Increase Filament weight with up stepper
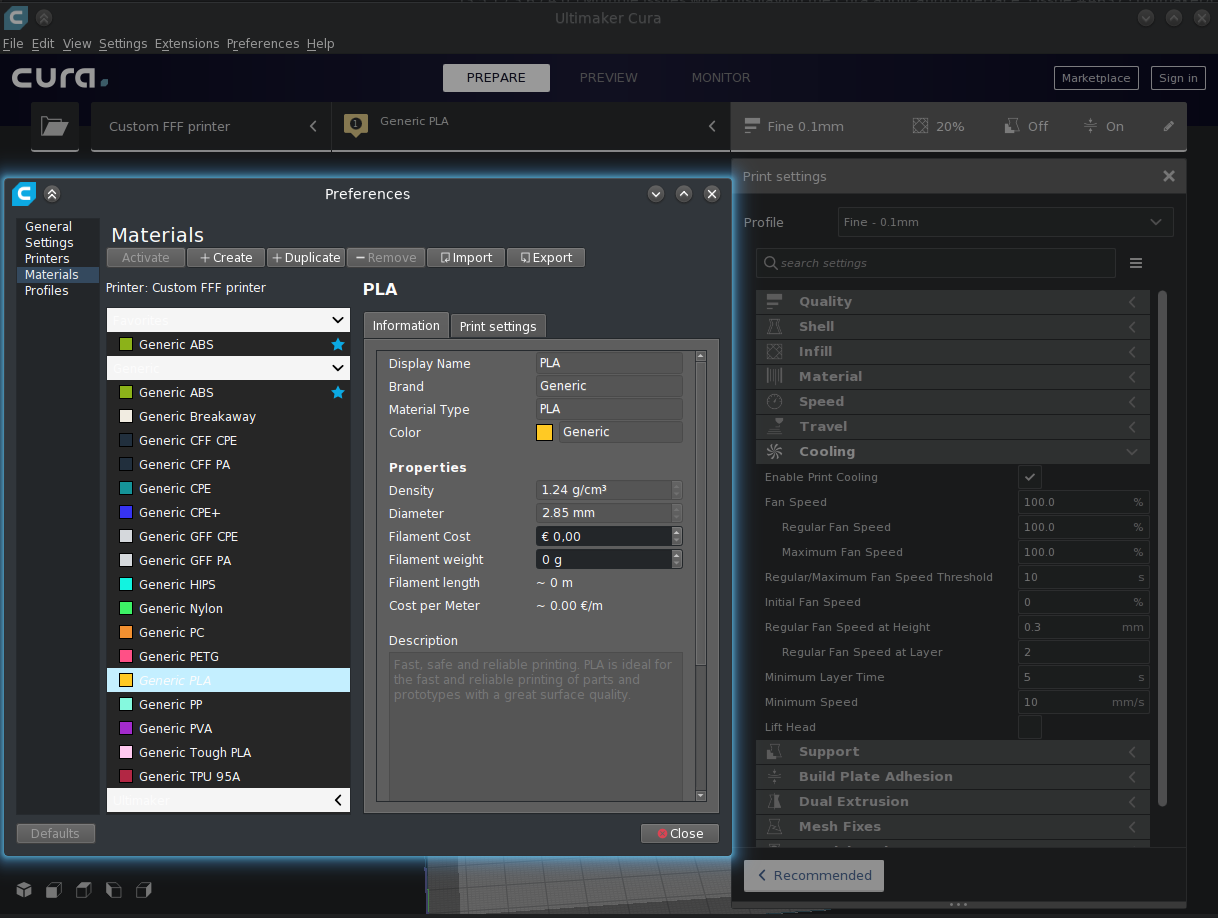The width and height of the screenshot is (1218, 918). (x=677, y=555)
